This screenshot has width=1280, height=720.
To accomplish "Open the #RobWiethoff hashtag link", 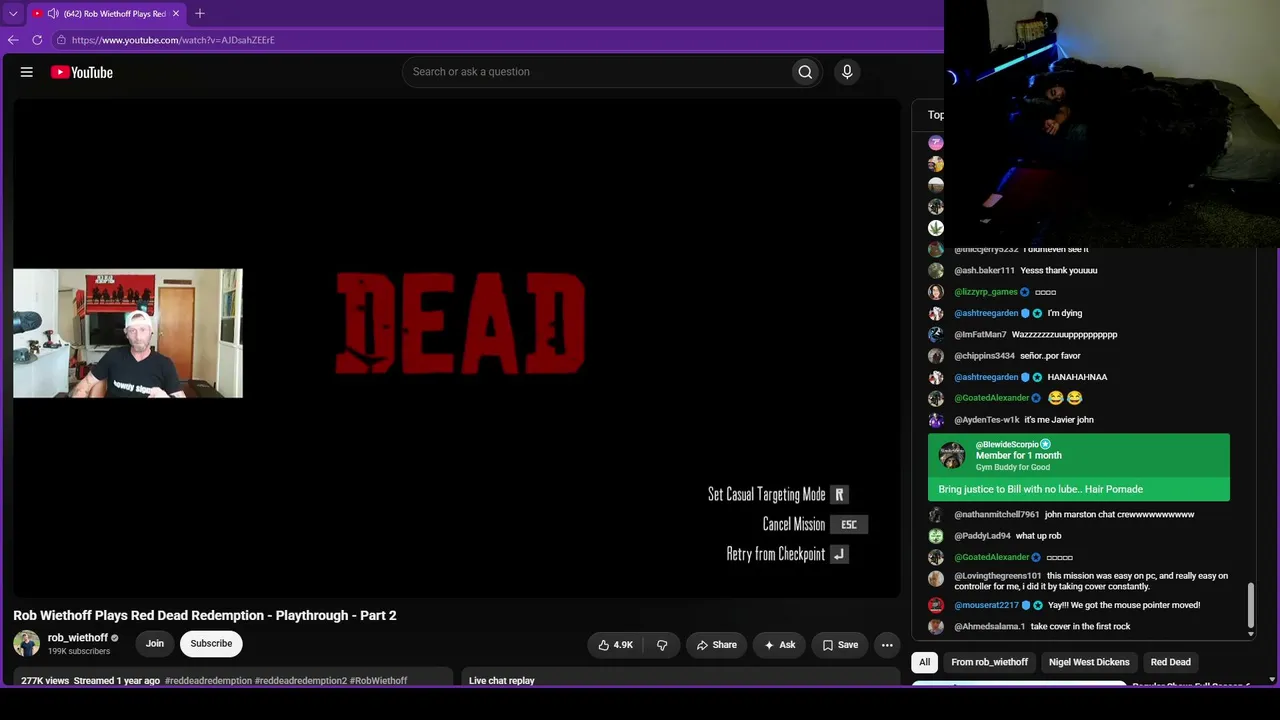I will [x=379, y=681].
